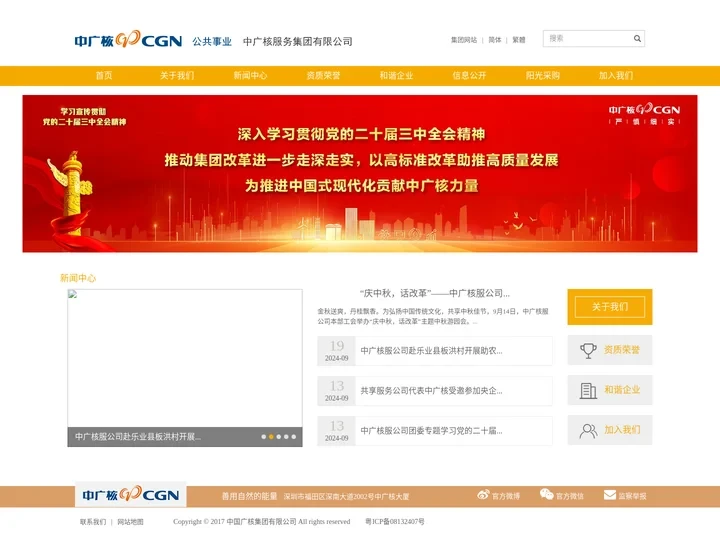The height and width of the screenshot is (540, 720).
Task: Click the broken image icon in news slider
Action: point(73,294)
